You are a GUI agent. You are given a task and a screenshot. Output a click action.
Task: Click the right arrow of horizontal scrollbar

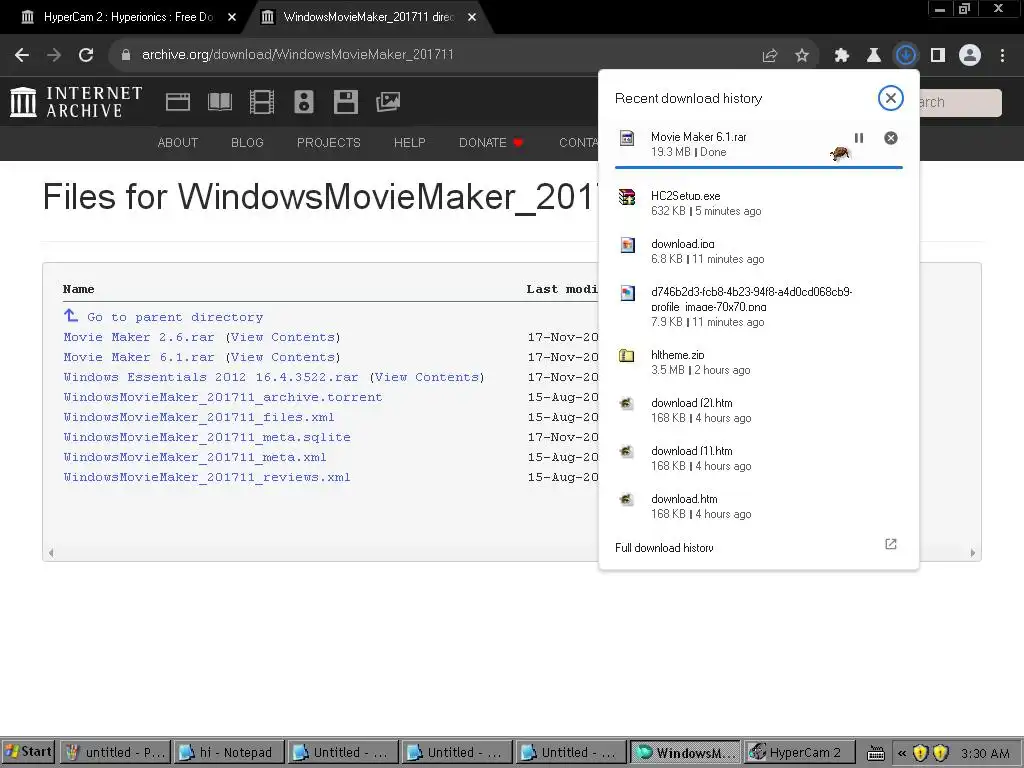pos(973,553)
